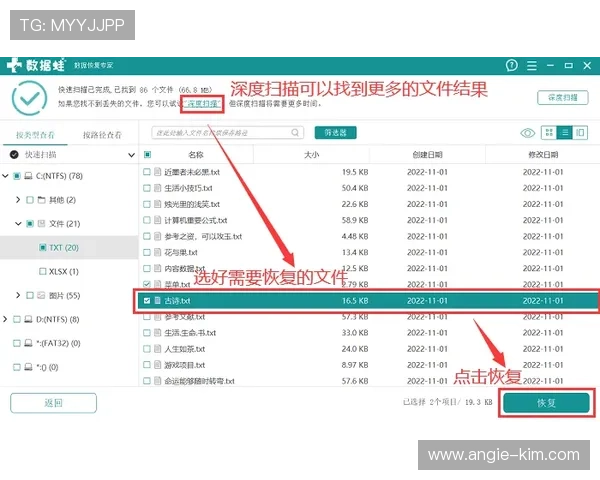The height and width of the screenshot is (480, 600).
Task: Click file icon of 生活小技巧.txt
Action: click(x=157, y=188)
